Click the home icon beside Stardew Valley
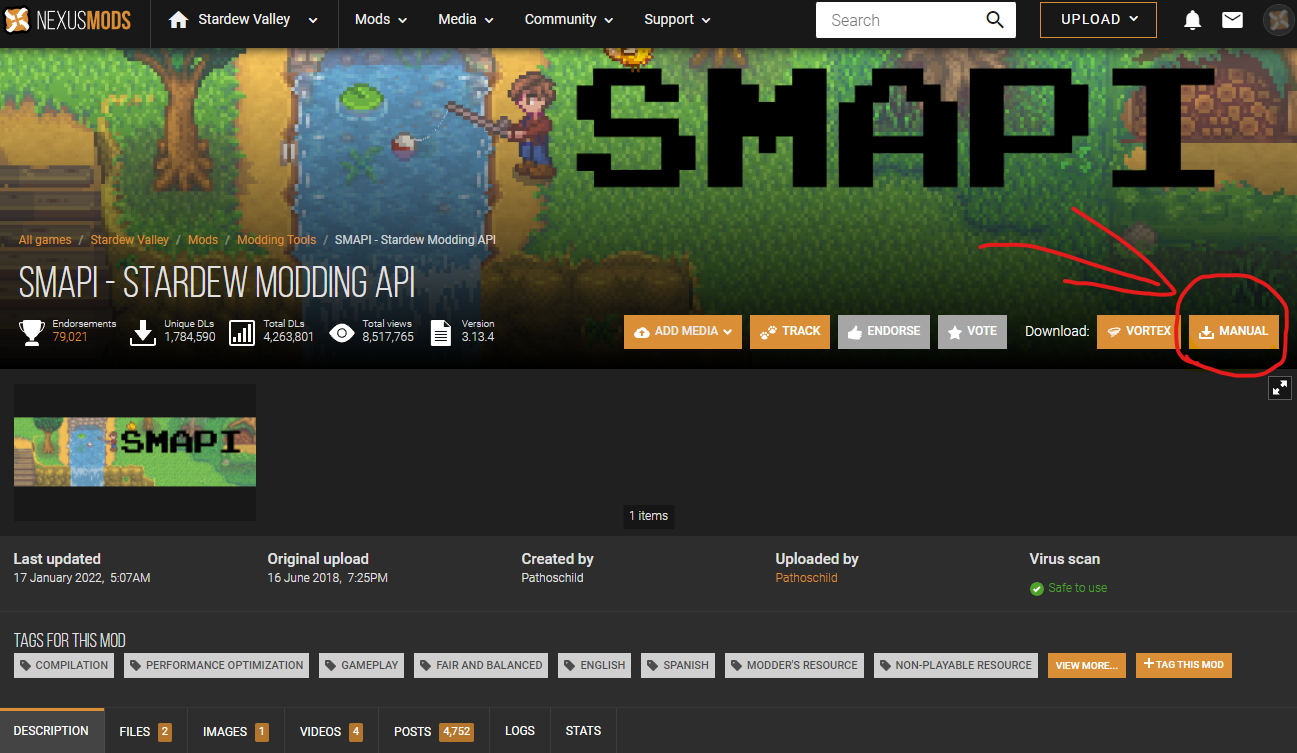This screenshot has height=753, width=1297. coord(179,20)
